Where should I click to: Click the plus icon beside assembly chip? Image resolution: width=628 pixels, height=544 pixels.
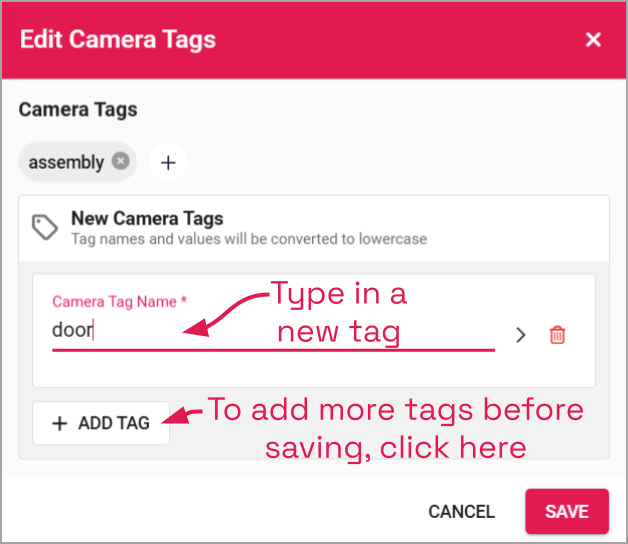coord(168,162)
